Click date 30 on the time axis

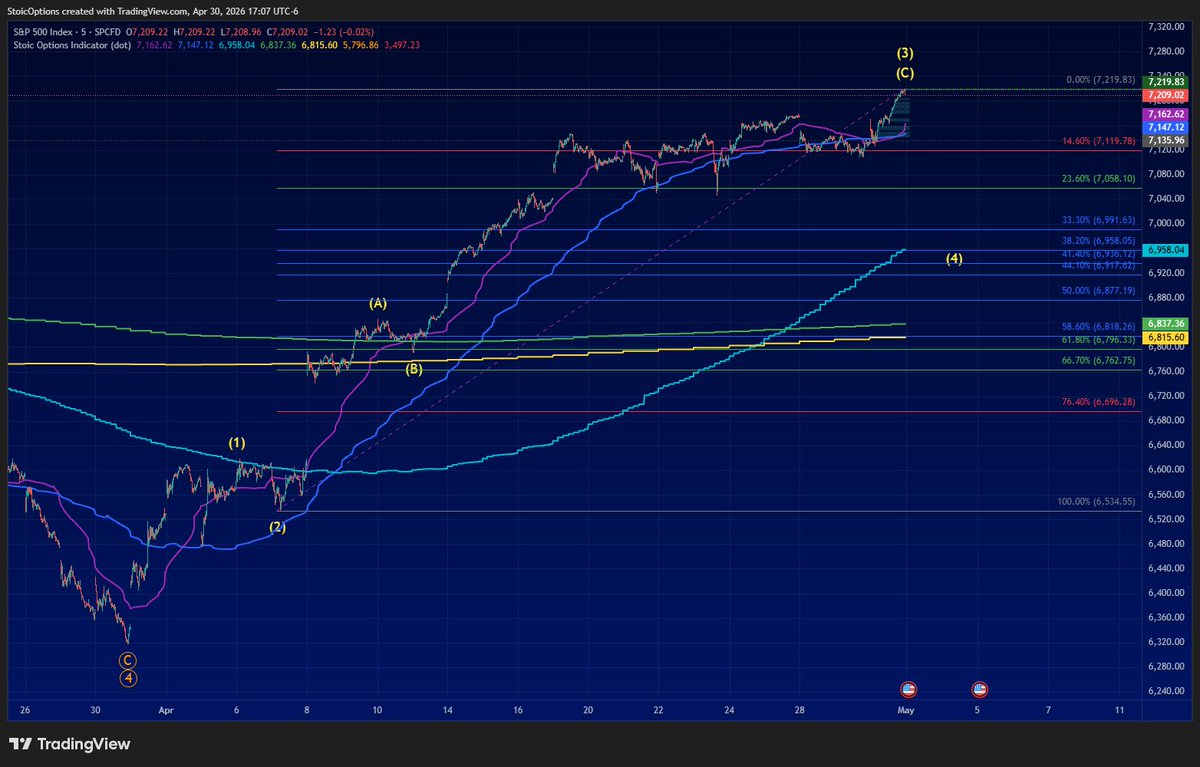tap(95, 710)
